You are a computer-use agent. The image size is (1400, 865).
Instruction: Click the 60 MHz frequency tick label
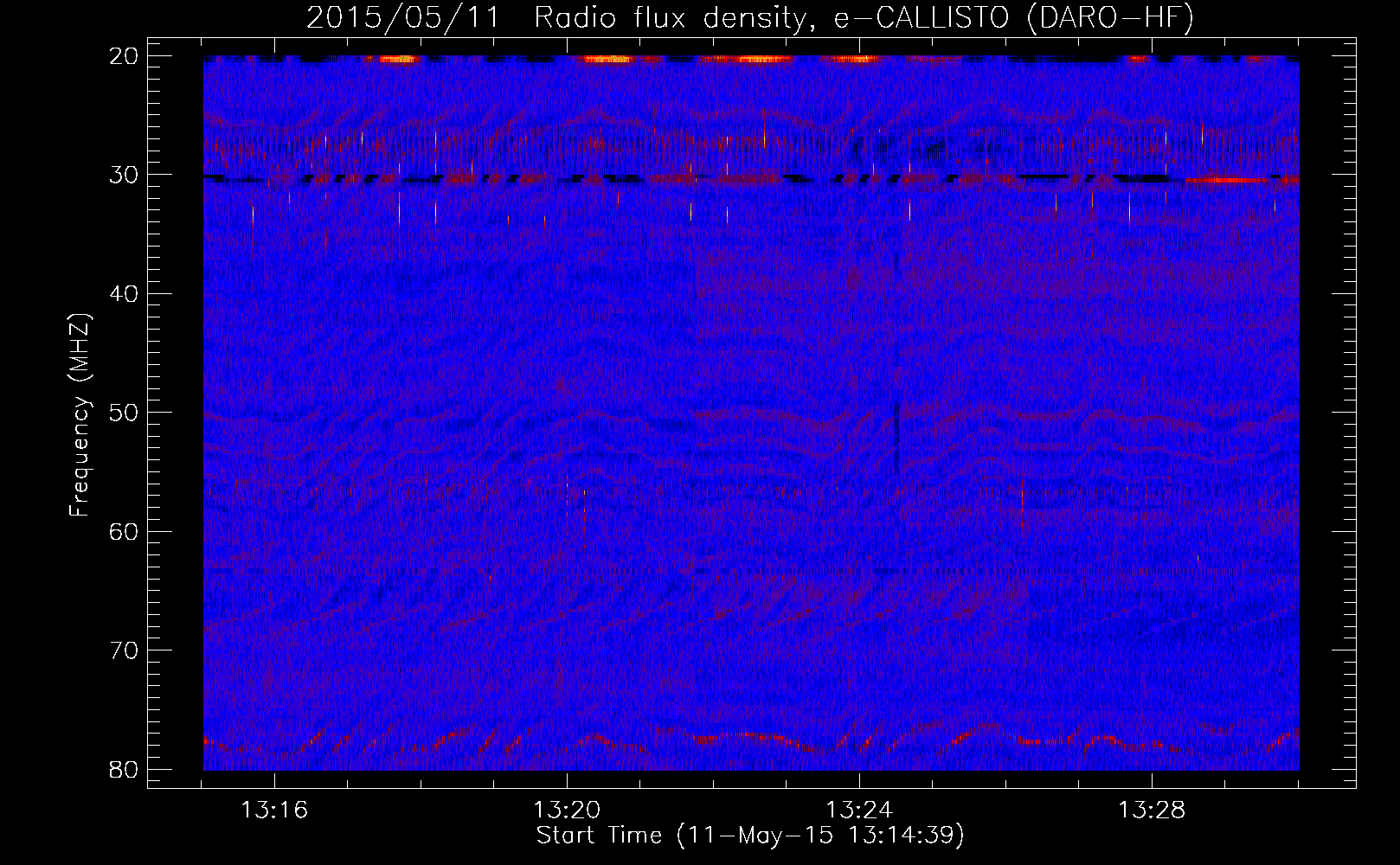tap(125, 531)
